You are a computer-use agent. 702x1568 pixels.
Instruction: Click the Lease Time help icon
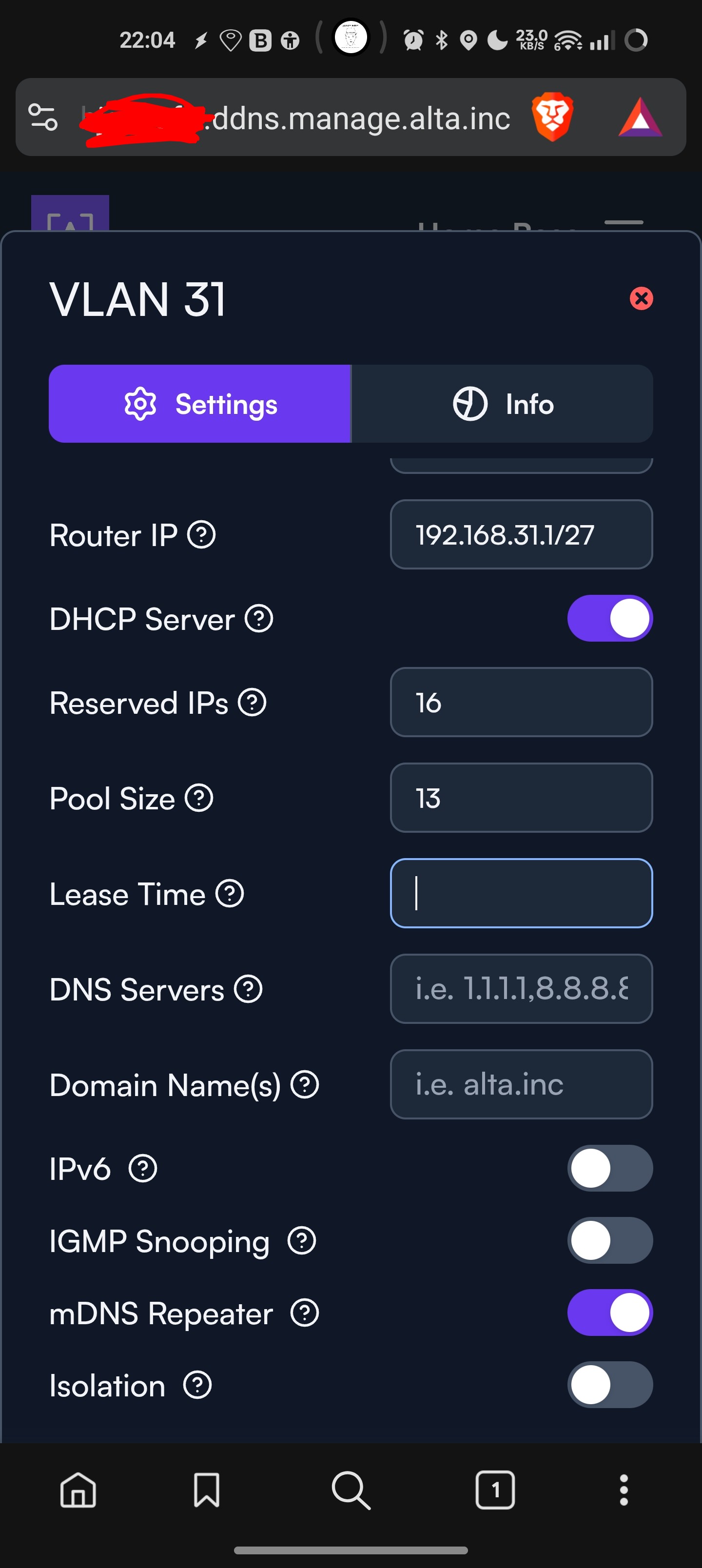[x=230, y=894]
